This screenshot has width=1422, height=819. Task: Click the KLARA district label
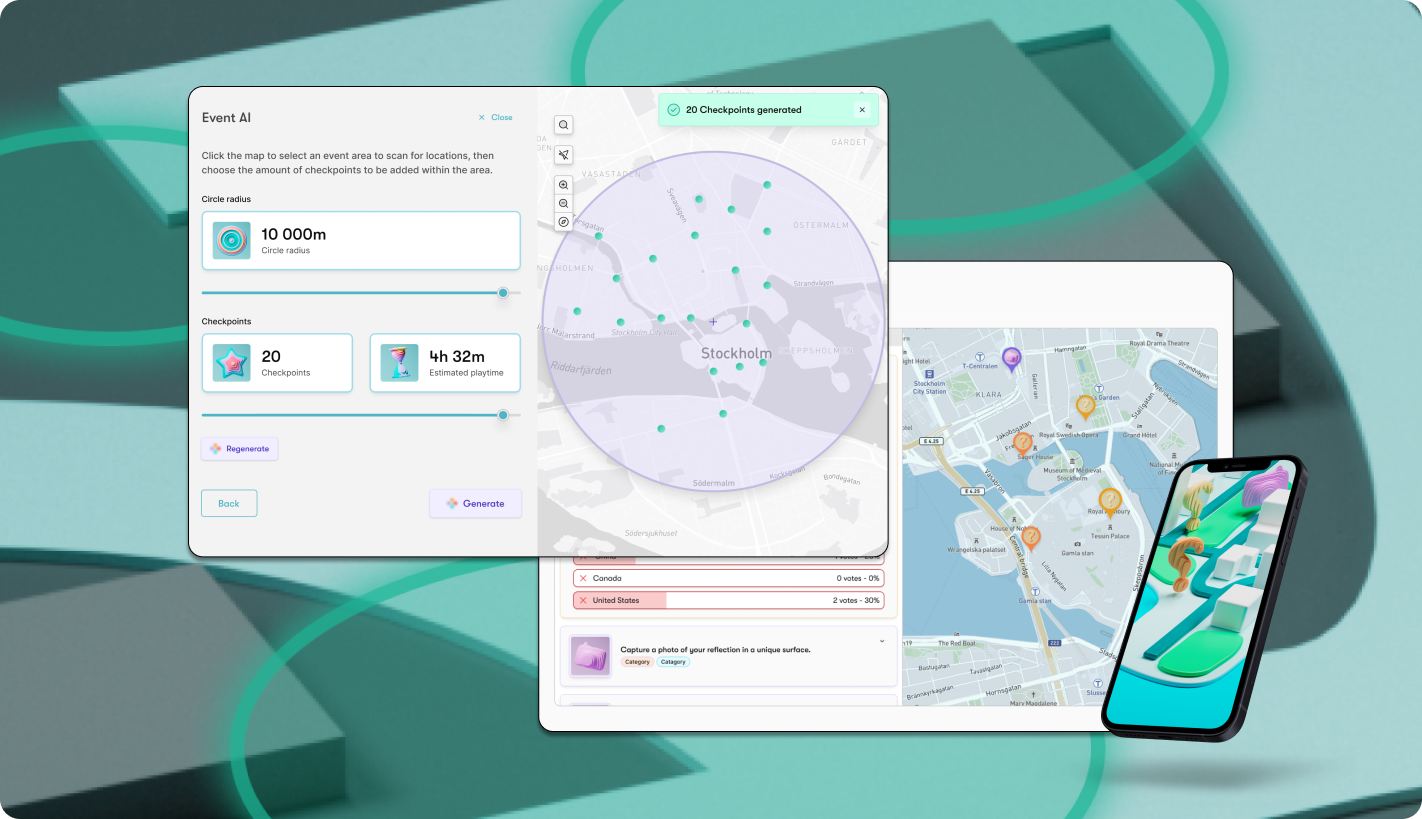tap(990, 395)
